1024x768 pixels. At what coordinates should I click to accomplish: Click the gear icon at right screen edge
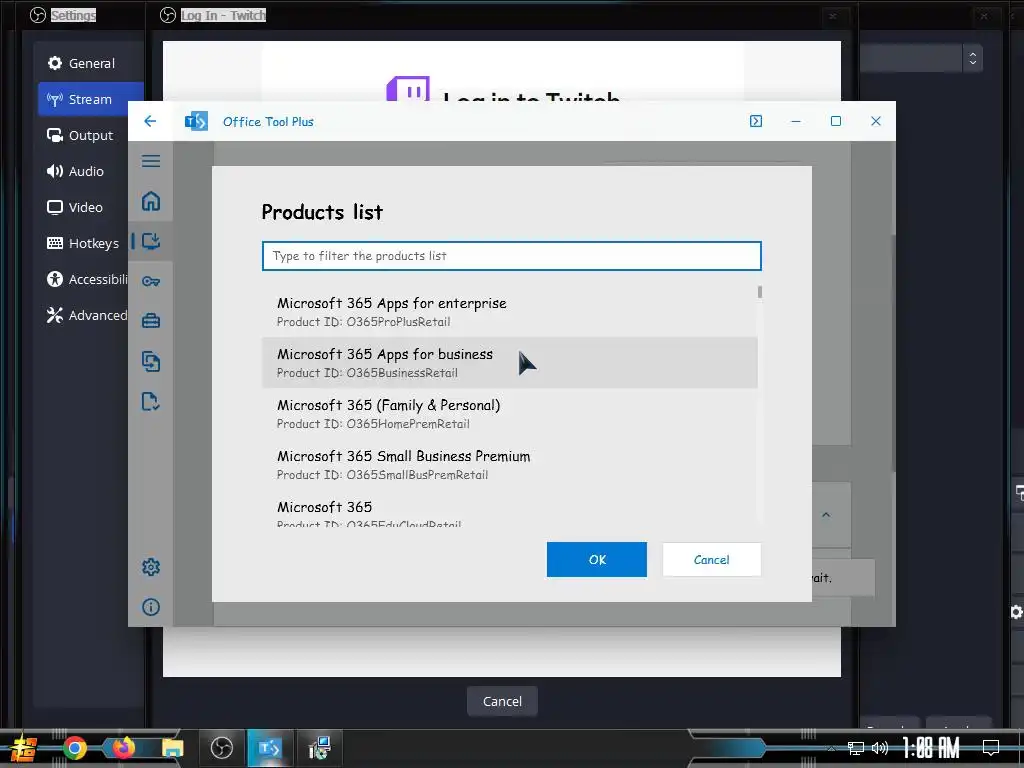[x=1017, y=612]
